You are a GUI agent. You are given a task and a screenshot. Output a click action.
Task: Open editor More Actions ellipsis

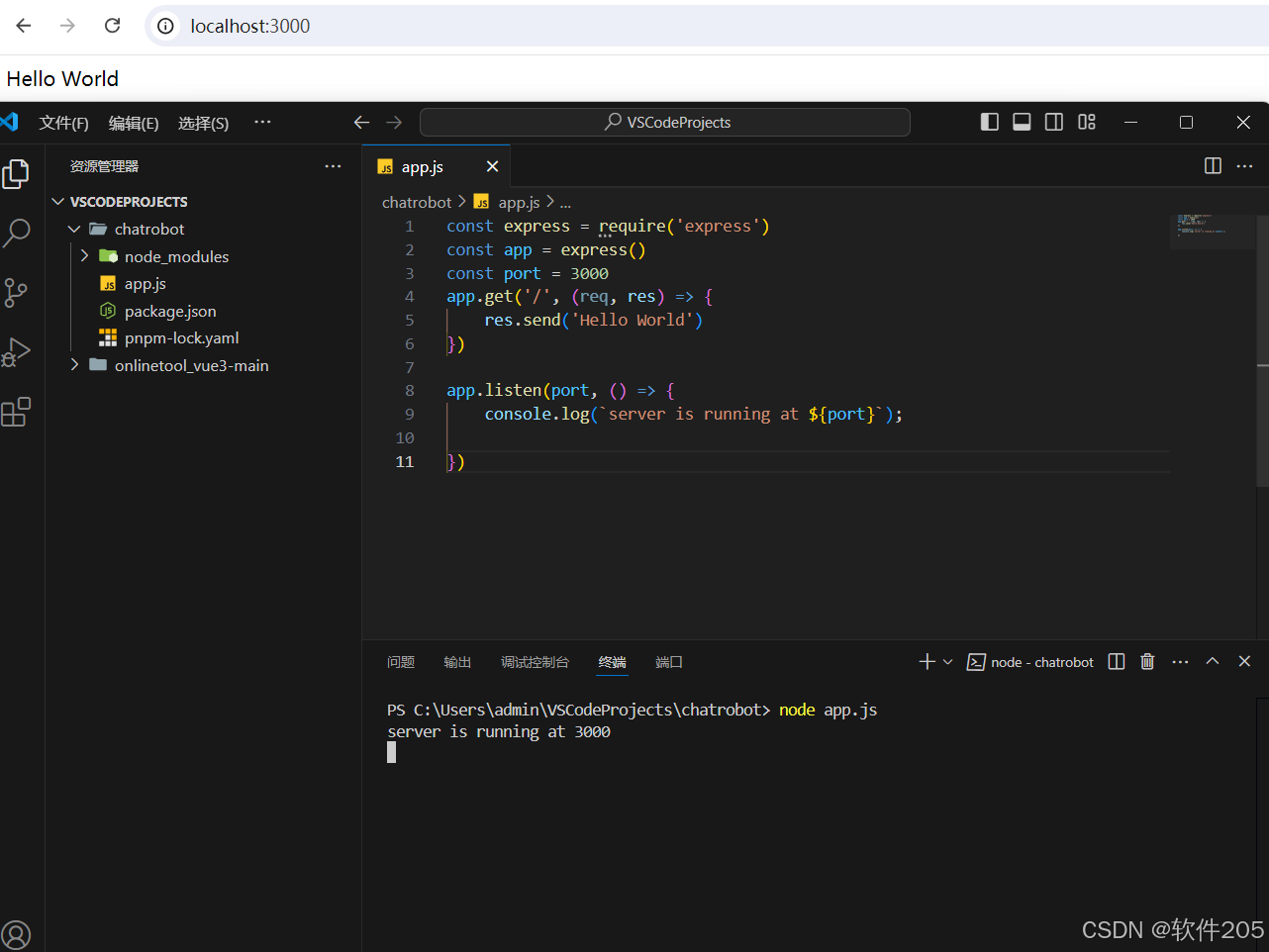1245,166
